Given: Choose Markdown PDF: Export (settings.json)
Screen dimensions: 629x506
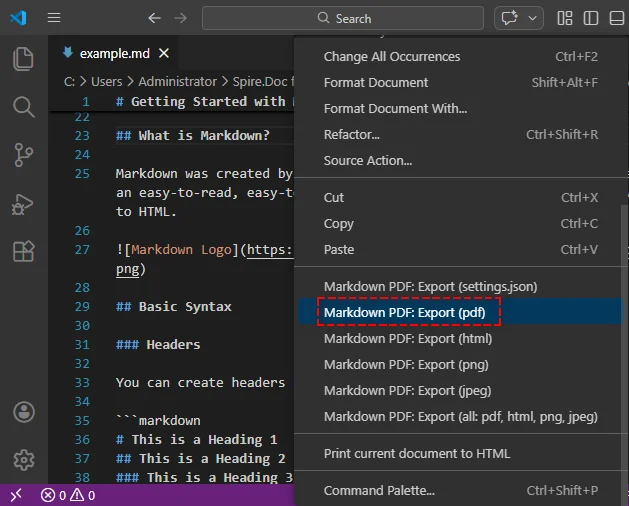Looking at the screenshot, I should [461, 287].
